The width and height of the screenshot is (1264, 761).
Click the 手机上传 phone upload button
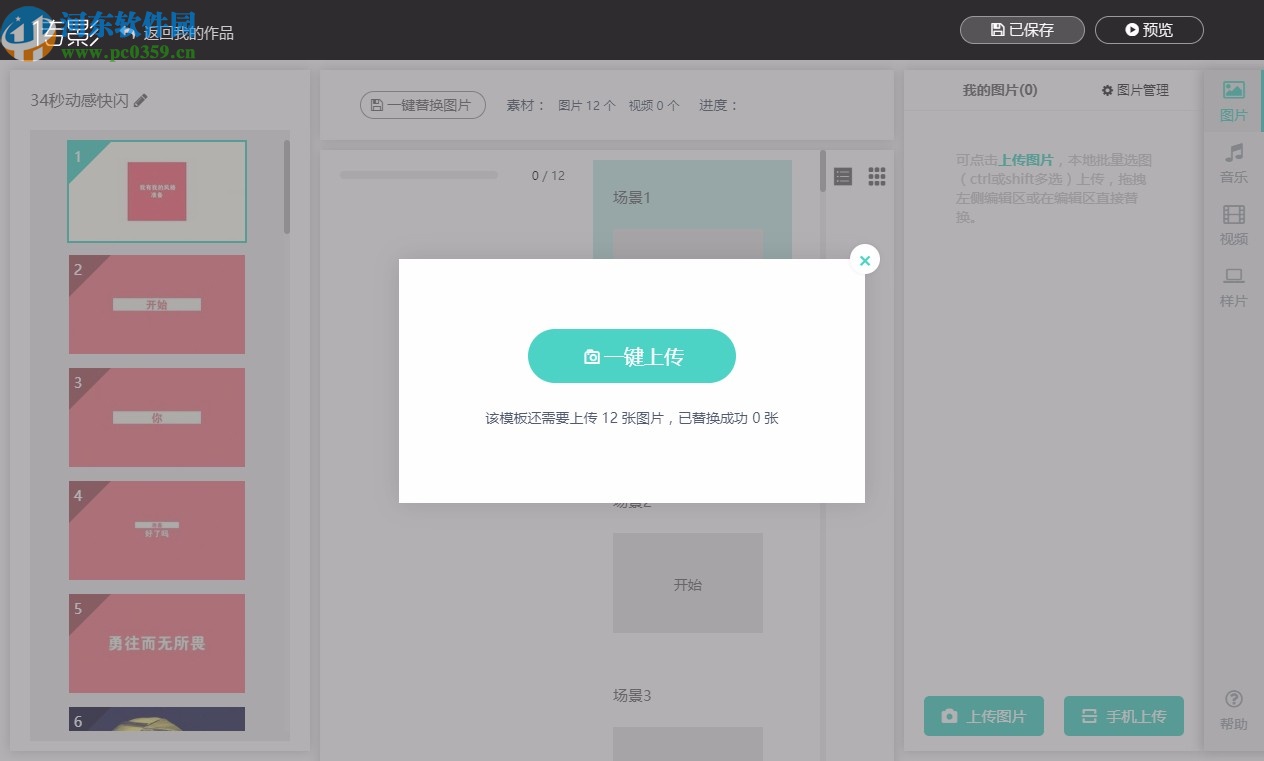click(x=1123, y=716)
